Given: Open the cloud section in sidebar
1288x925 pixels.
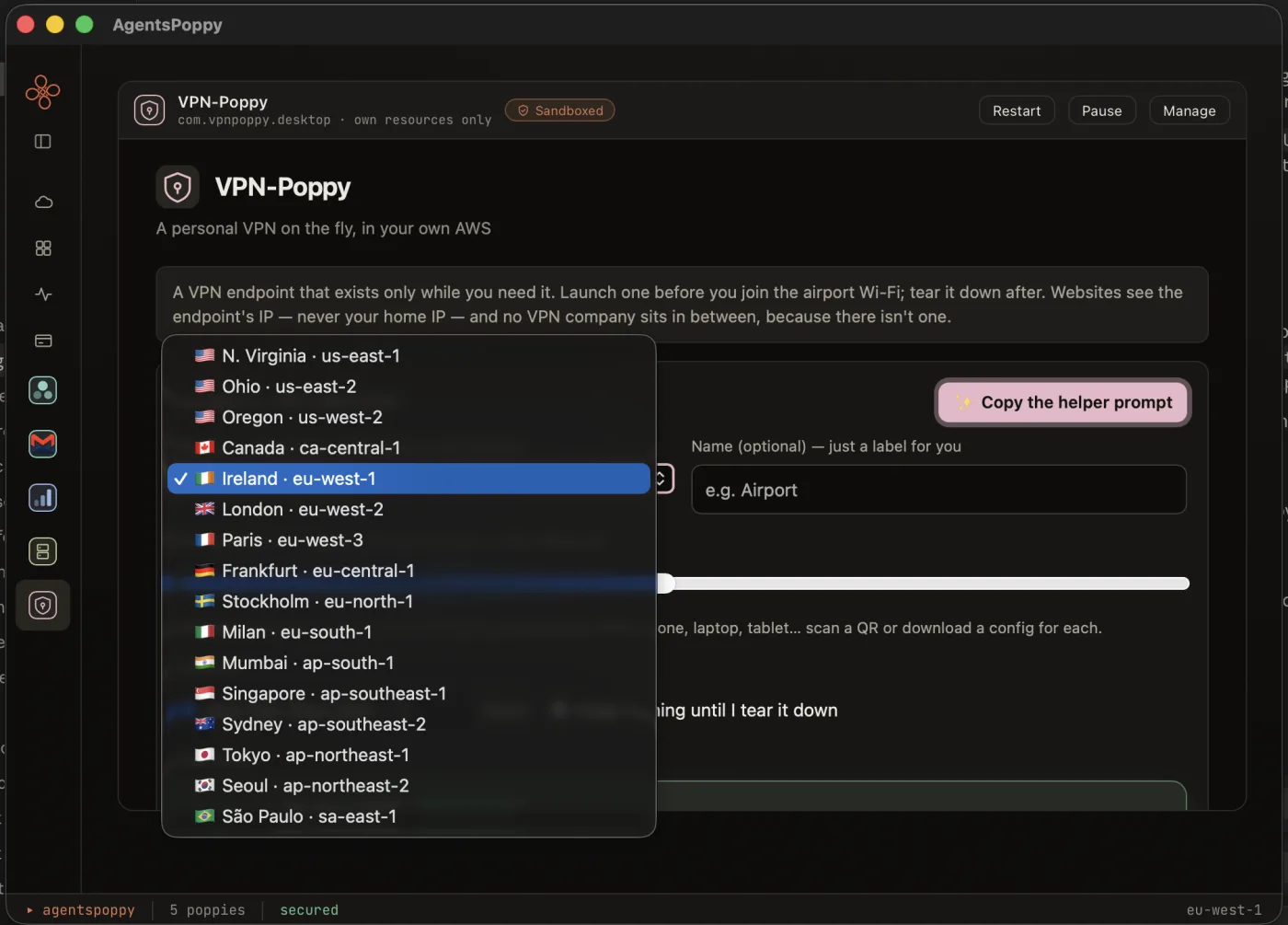Looking at the screenshot, I should (43, 202).
